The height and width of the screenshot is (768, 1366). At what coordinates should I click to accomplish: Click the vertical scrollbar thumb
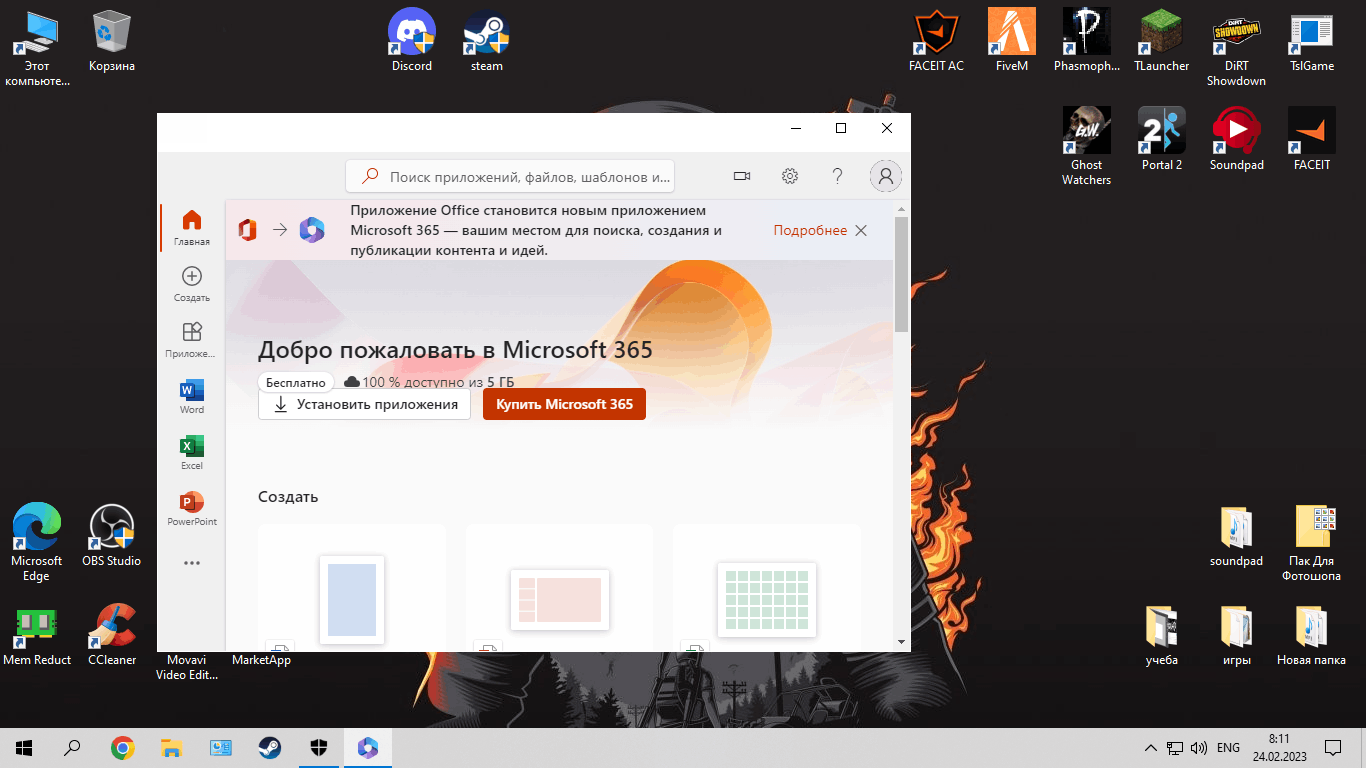pos(901,275)
